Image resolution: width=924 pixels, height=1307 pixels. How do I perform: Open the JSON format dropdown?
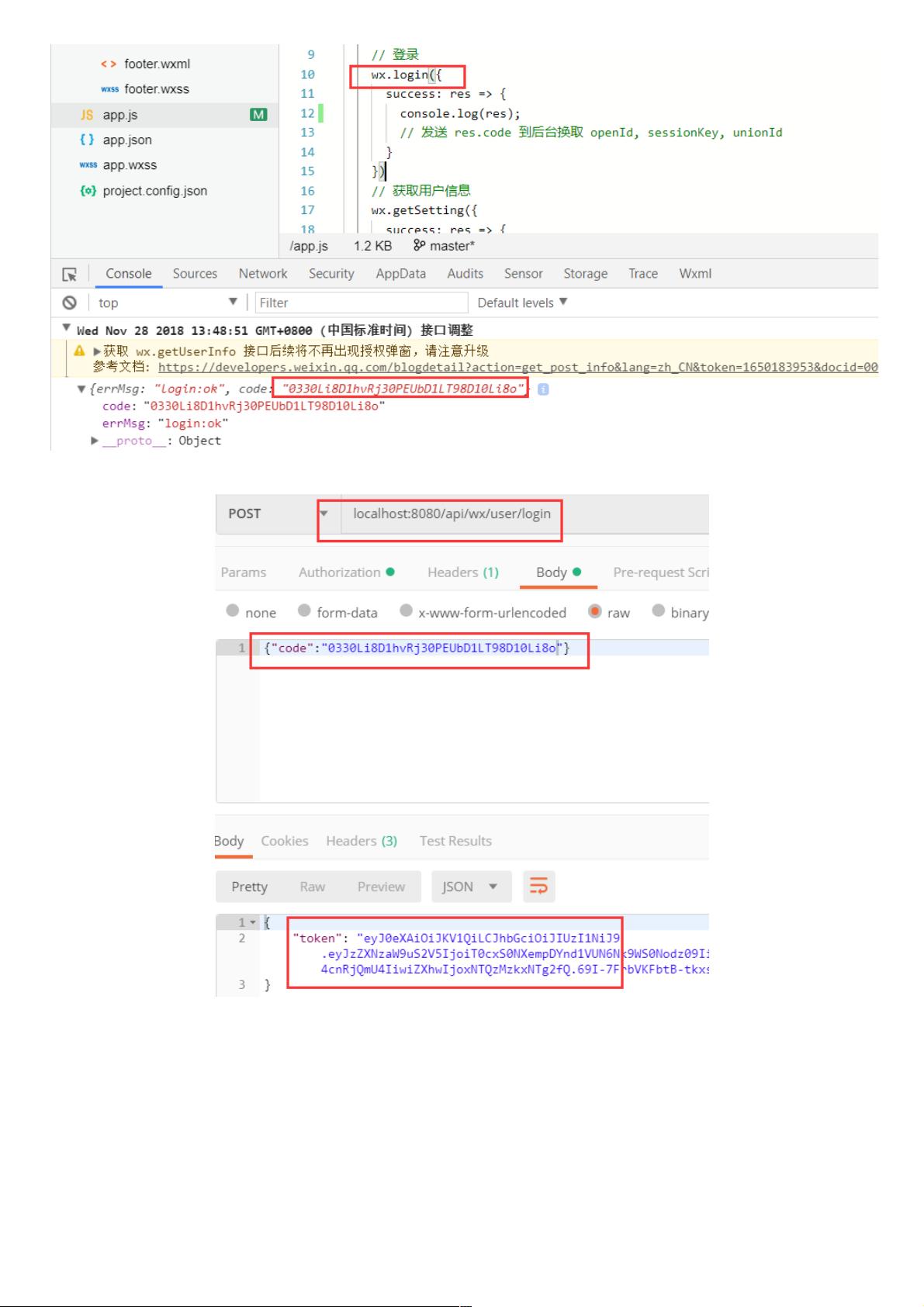(472, 887)
